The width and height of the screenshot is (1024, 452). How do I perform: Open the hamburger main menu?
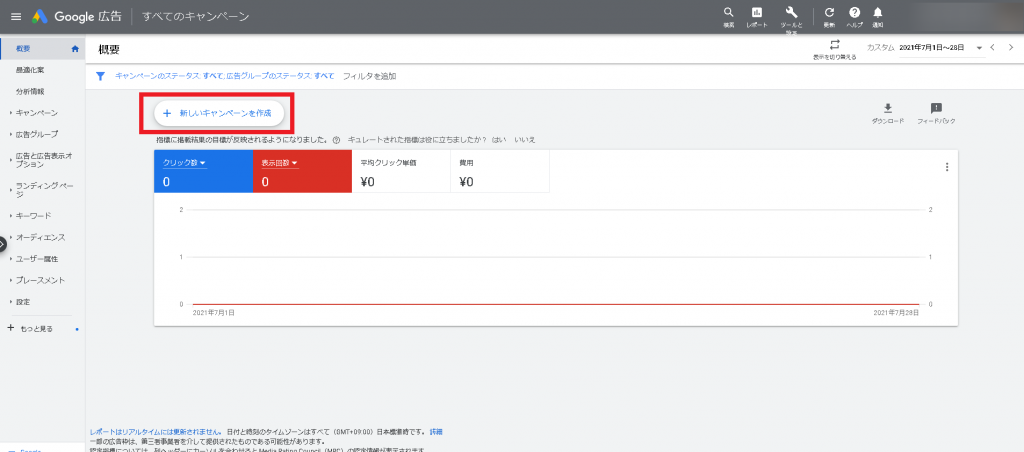click(x=16, y=16)
